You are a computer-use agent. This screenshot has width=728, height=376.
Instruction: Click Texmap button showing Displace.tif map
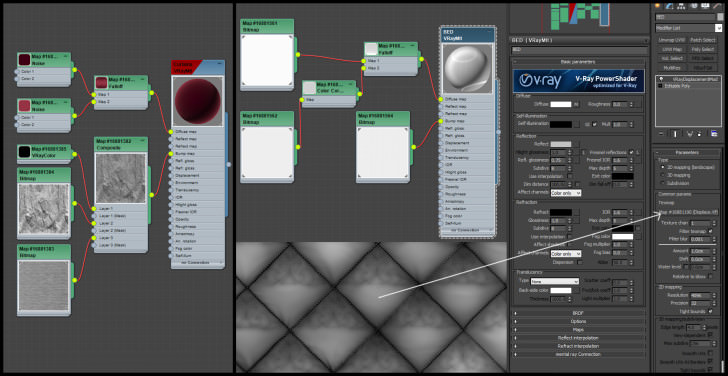click(x=689, y=213)
